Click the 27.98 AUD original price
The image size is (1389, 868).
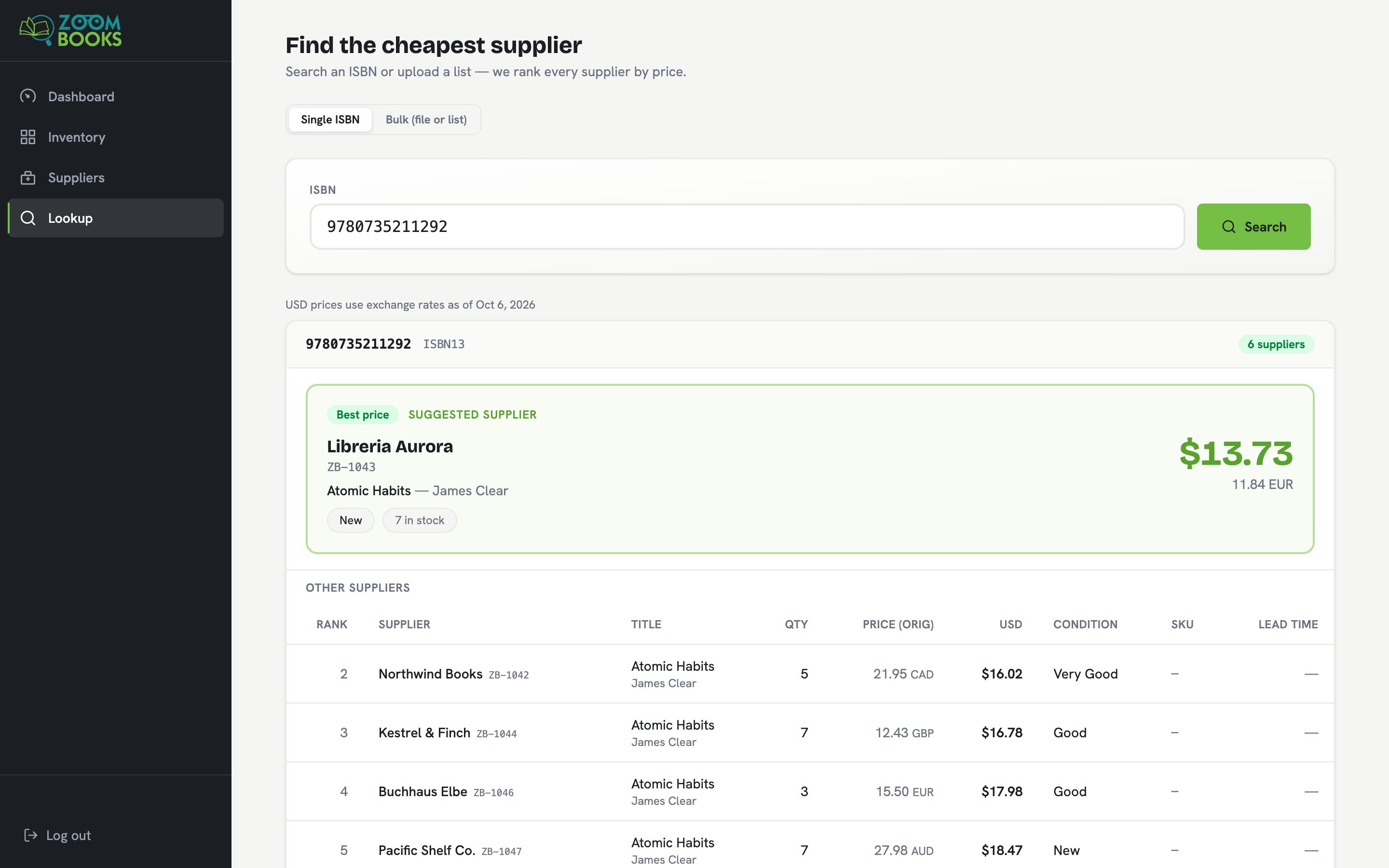pyautogui.click(x=903, y=850)
